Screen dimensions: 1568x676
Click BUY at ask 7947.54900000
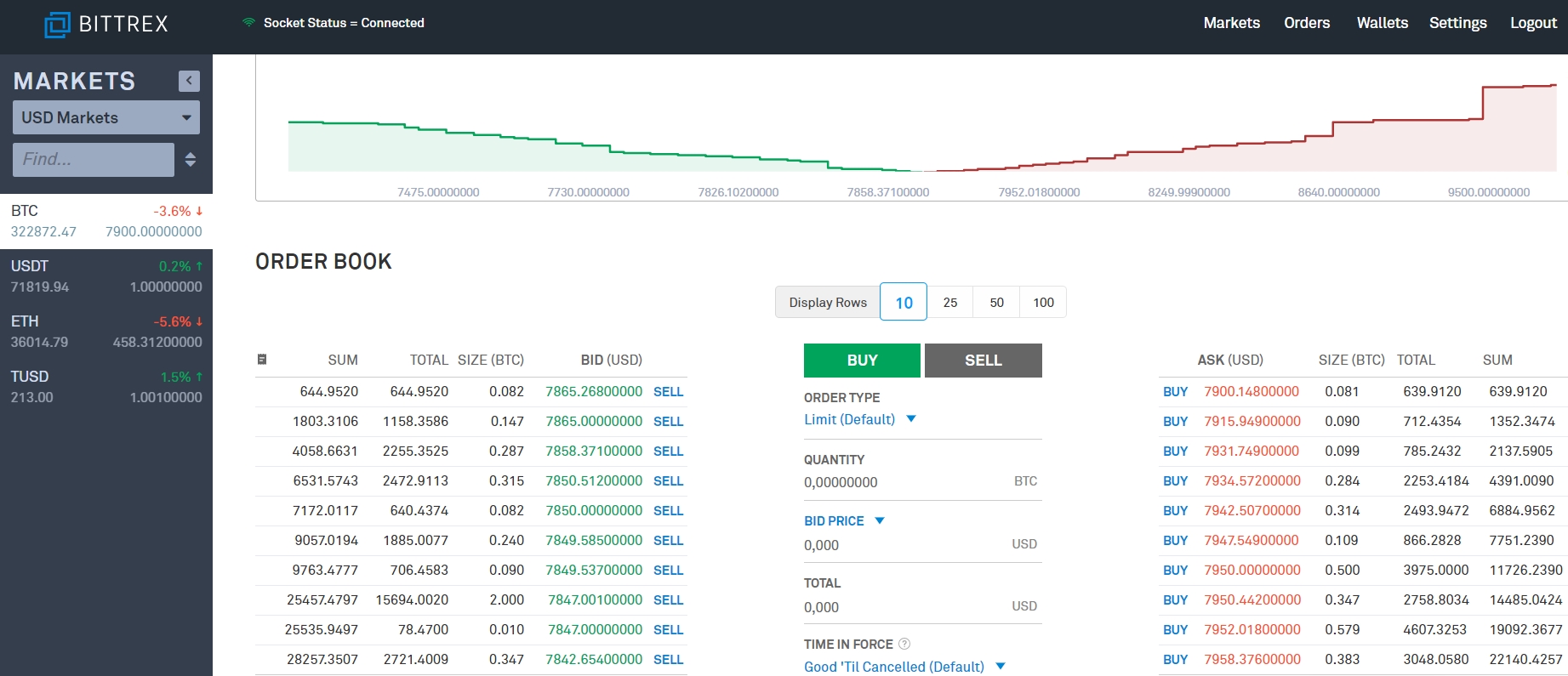click(x=1175, y=541)
